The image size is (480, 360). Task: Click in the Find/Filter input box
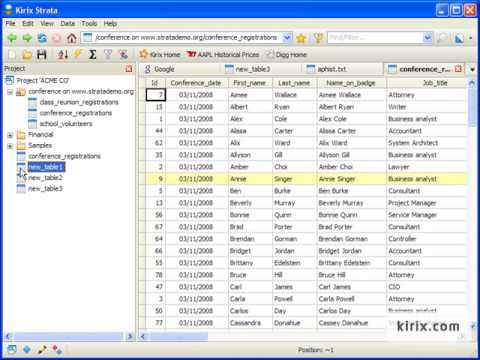[375, 38]
